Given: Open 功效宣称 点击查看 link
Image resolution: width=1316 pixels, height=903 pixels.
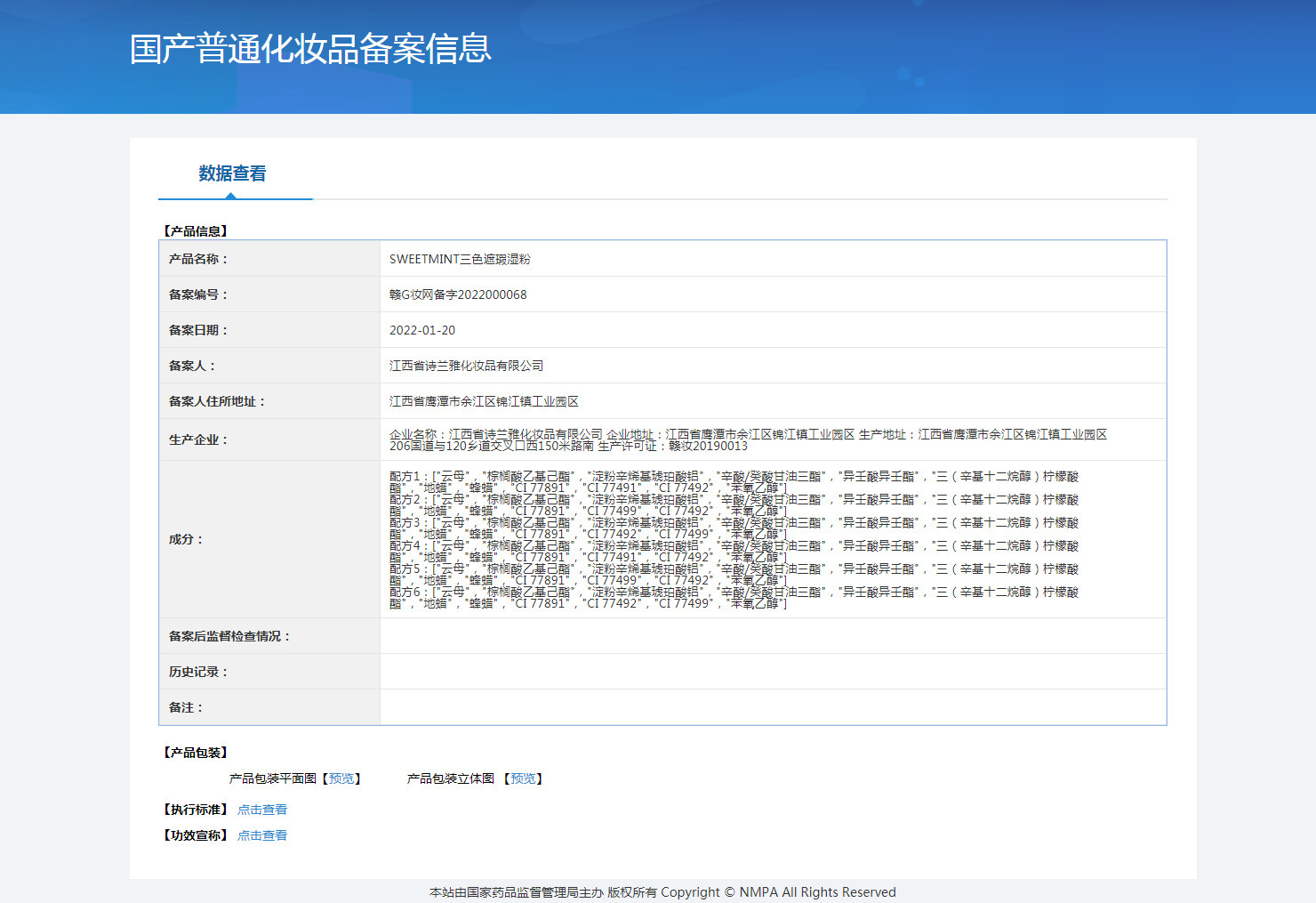Looking at the screenshot, I should click(262, 835).
